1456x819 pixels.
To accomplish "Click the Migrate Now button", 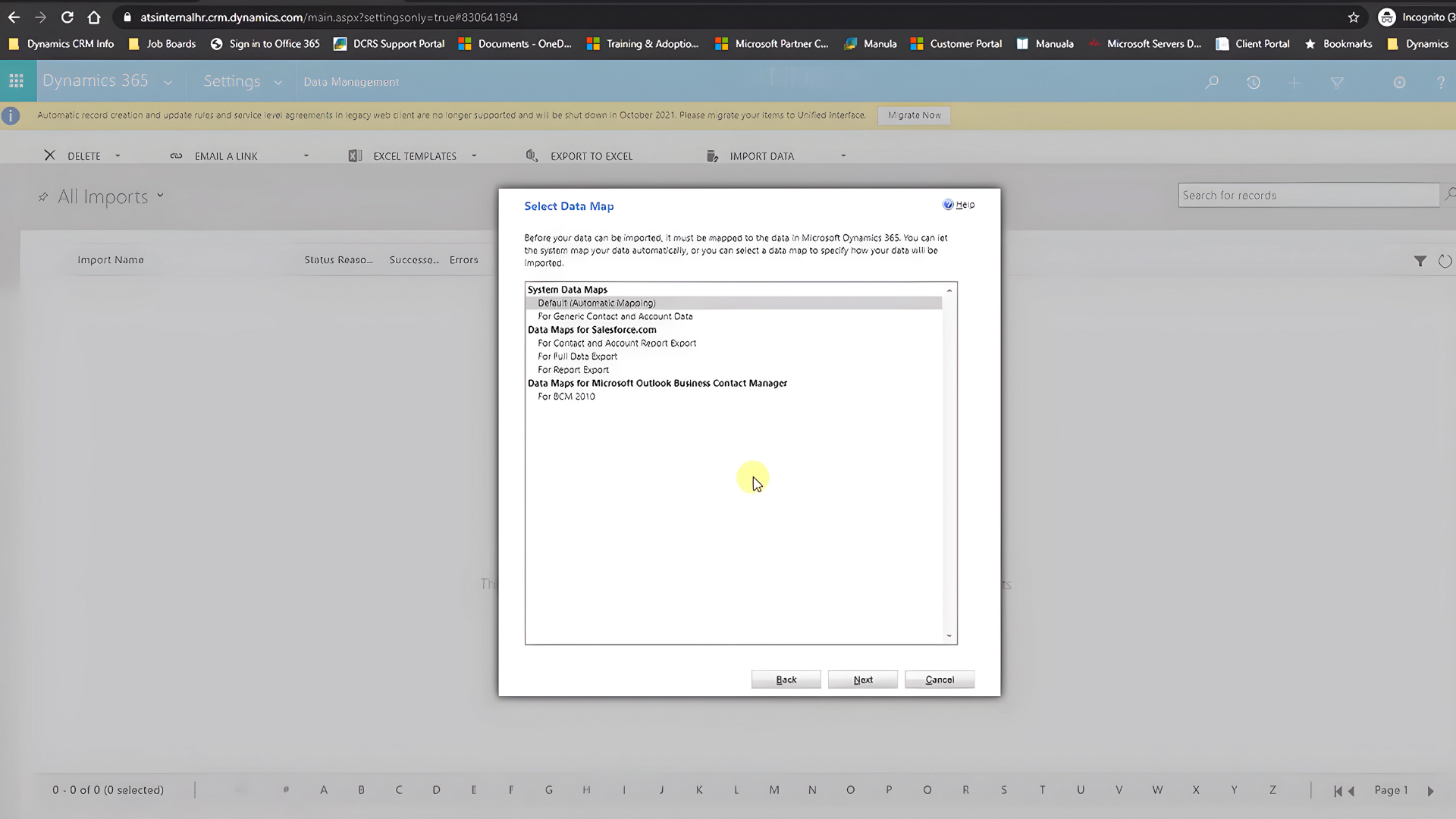I will [915, 115].
